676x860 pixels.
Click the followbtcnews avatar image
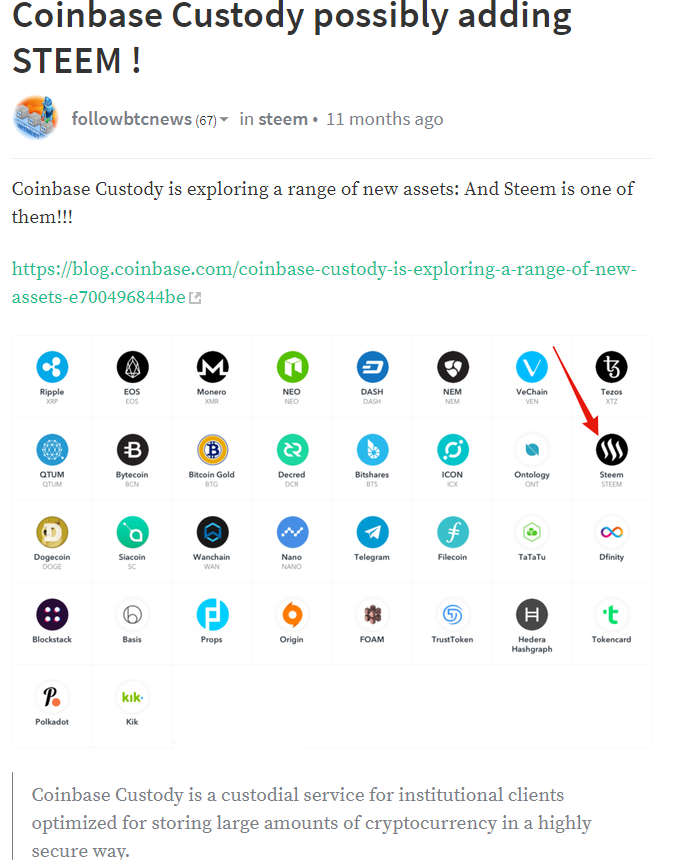pos(36,117)
